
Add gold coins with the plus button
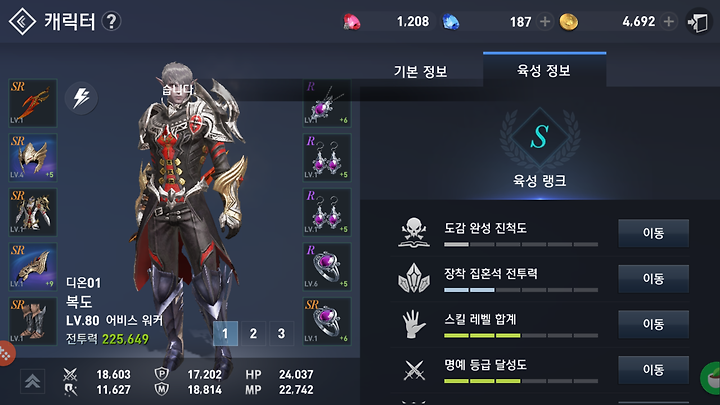[669, 22]
